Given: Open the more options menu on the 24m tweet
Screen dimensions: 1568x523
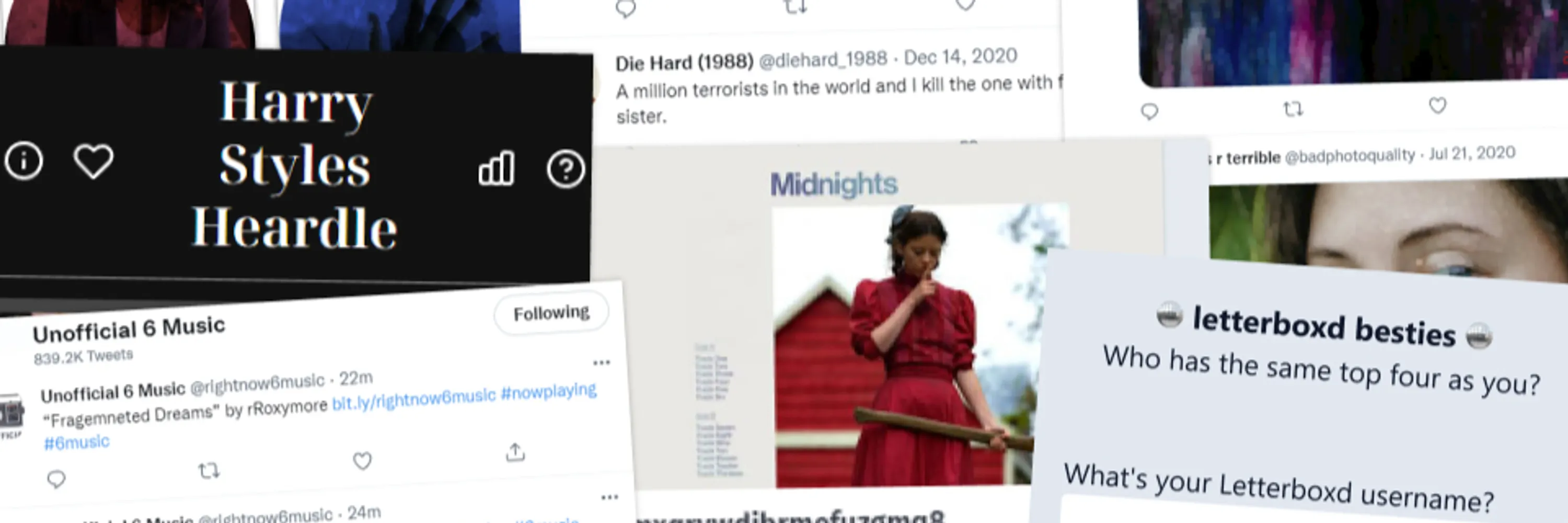Looking at the screenshot, I should click(x=609, y=497).
